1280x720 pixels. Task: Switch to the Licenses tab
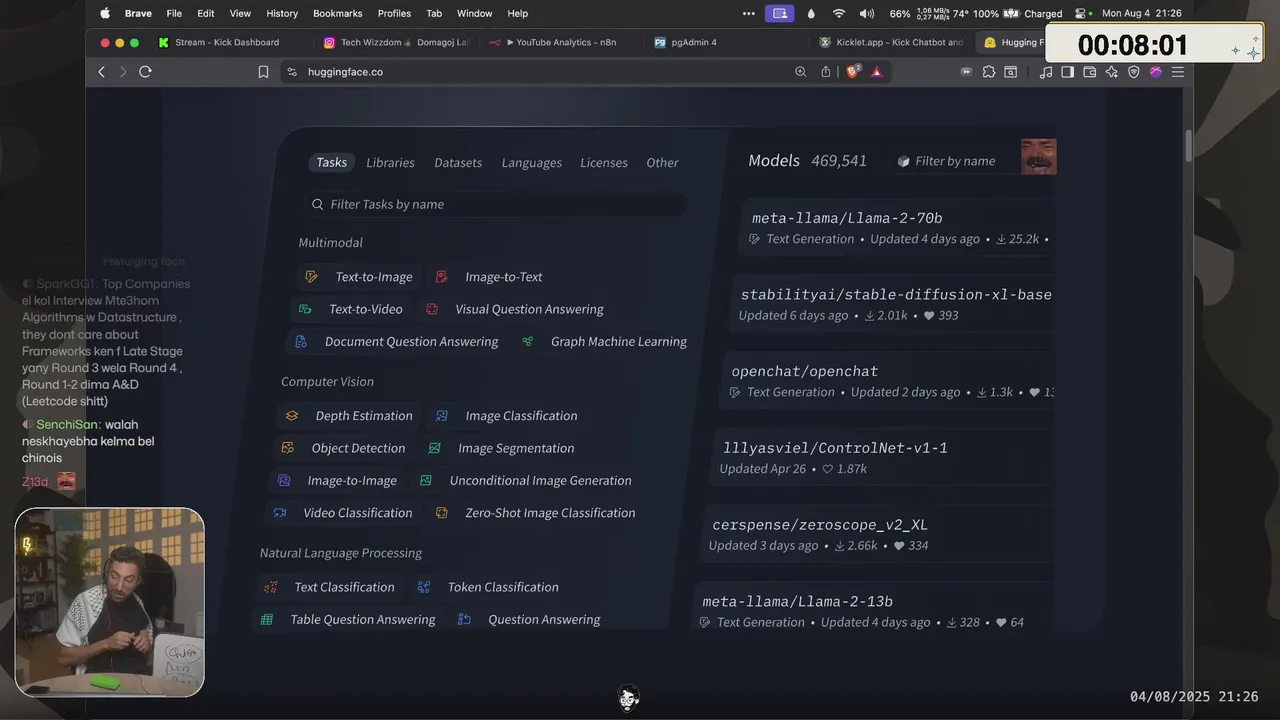[604, 163]
